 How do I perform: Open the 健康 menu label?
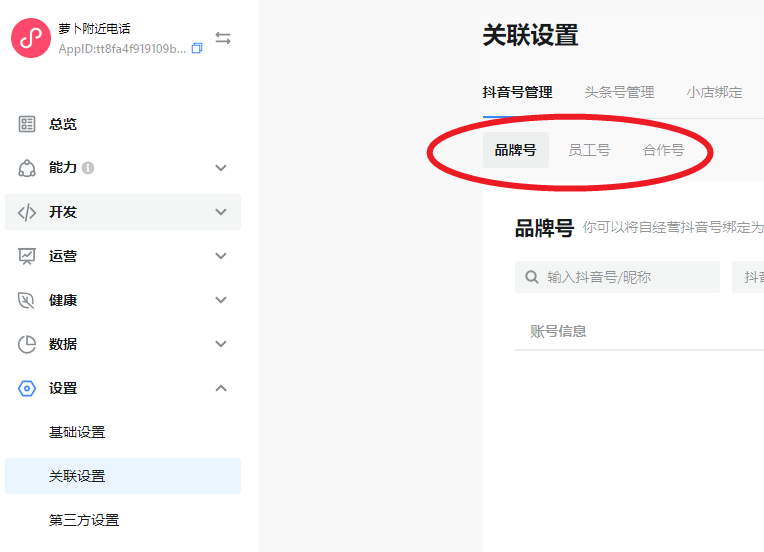point(63,300)
